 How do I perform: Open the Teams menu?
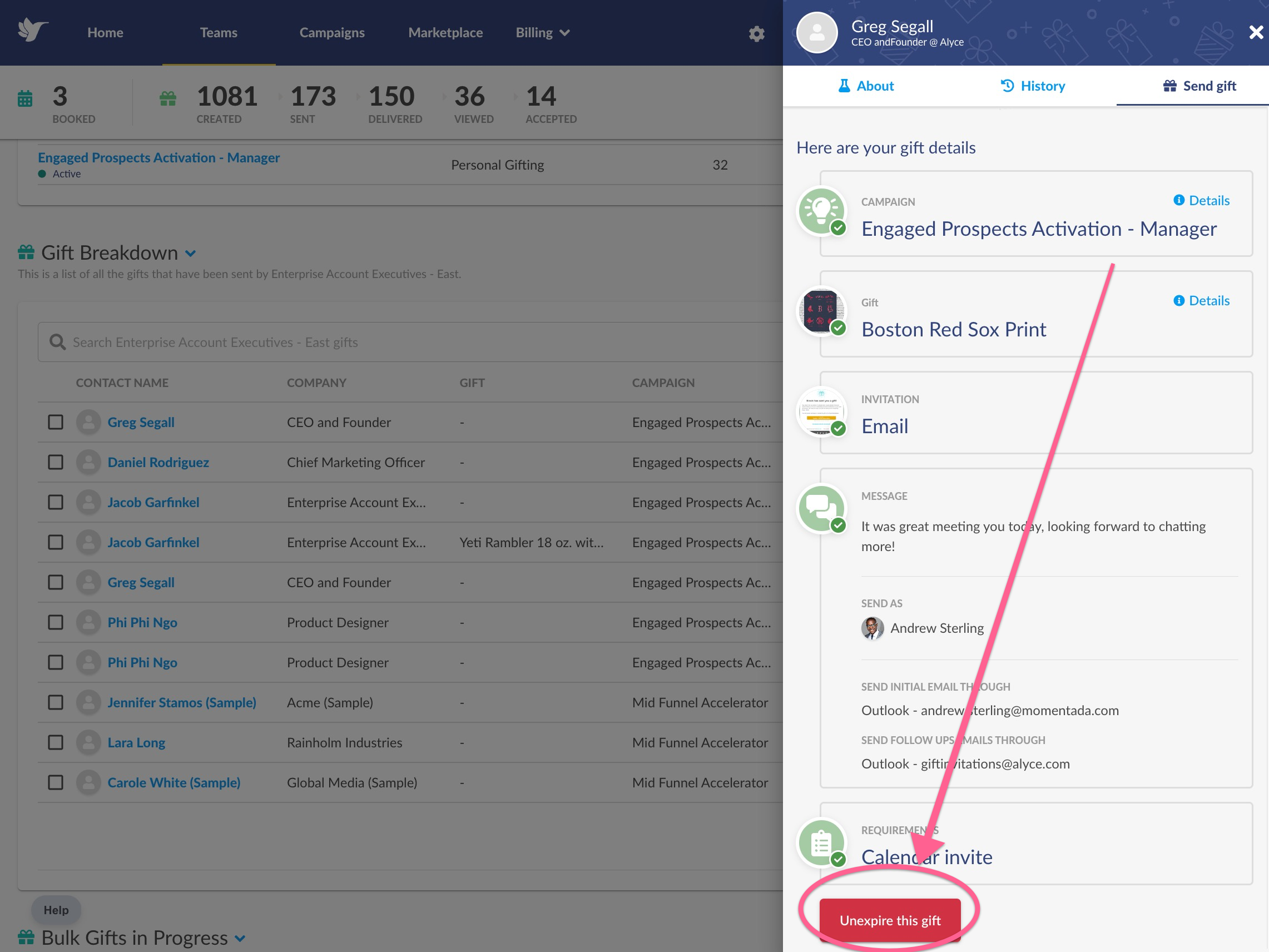tap(219, 33)
